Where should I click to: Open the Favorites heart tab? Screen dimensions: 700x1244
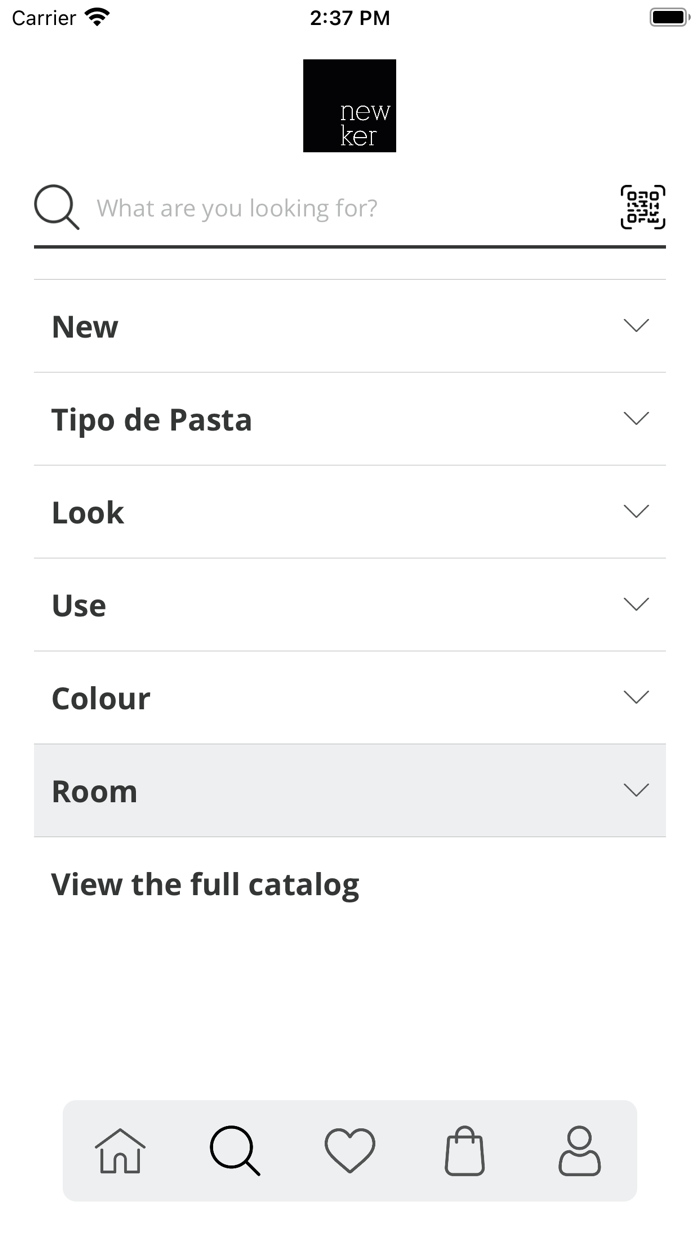350,1151
